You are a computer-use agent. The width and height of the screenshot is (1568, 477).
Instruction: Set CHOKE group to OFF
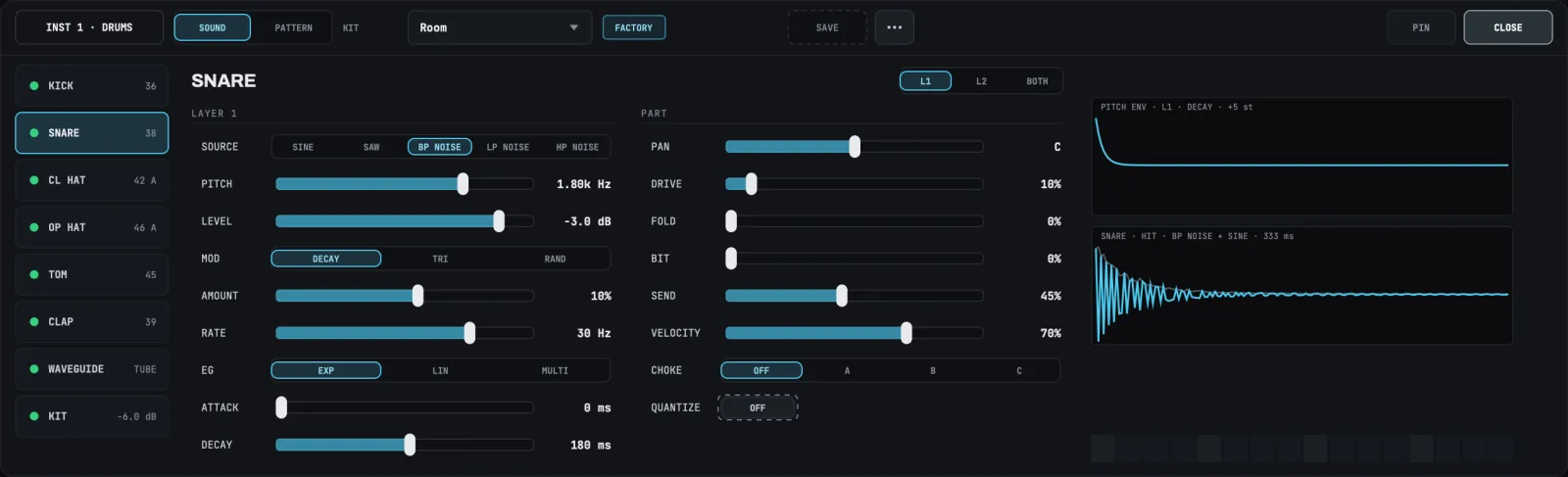point(761,370)
